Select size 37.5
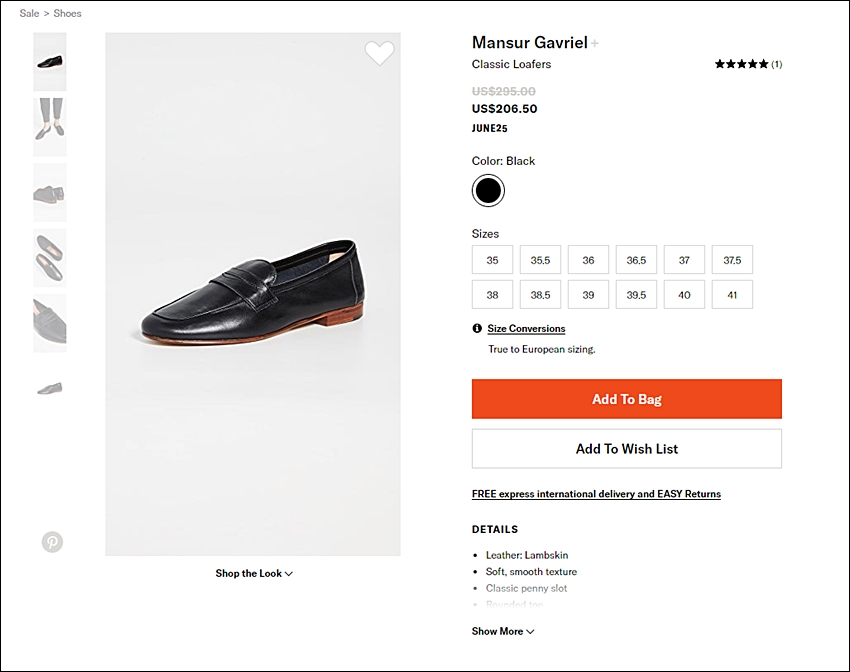850x672 pixels. (x=732, y=260)
